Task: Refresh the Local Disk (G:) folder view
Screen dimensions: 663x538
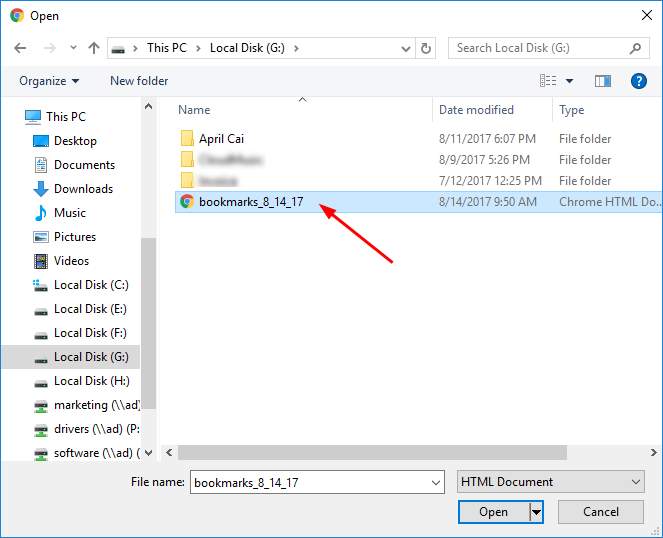Action: [x=427, y=48]
